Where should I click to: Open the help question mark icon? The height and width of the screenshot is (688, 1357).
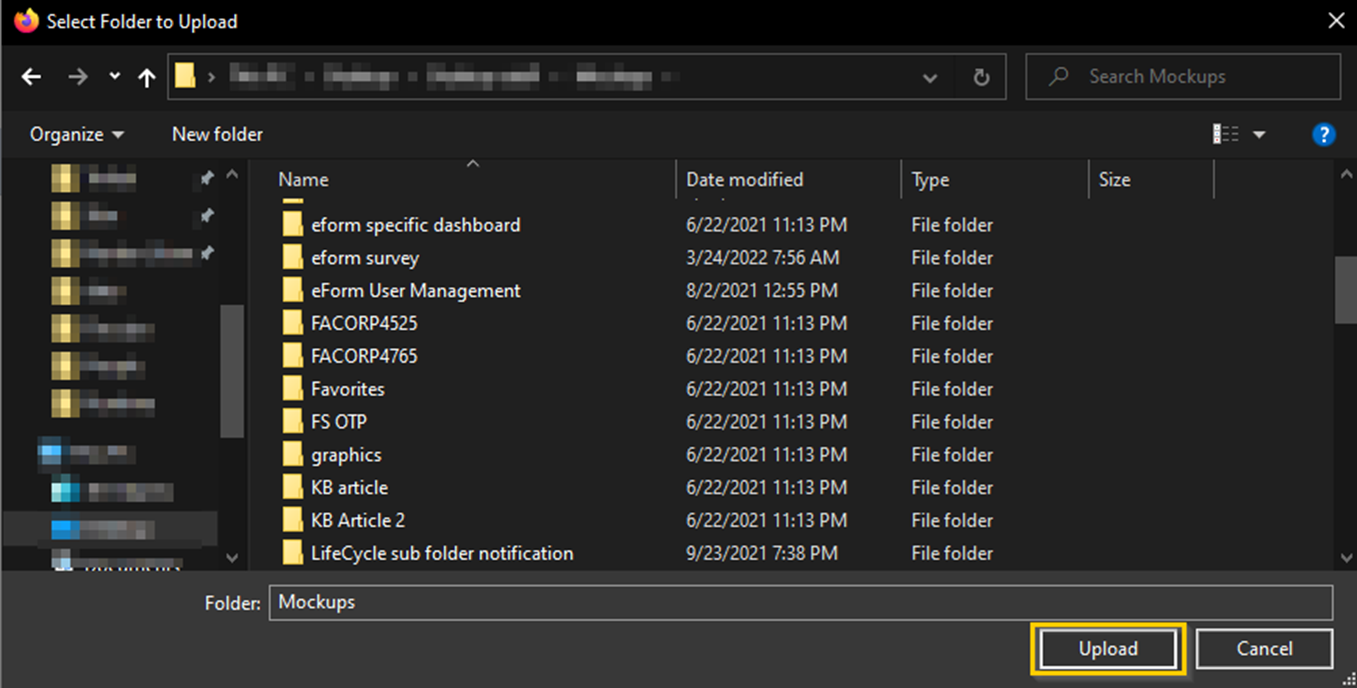click(x=1323, y=134)
